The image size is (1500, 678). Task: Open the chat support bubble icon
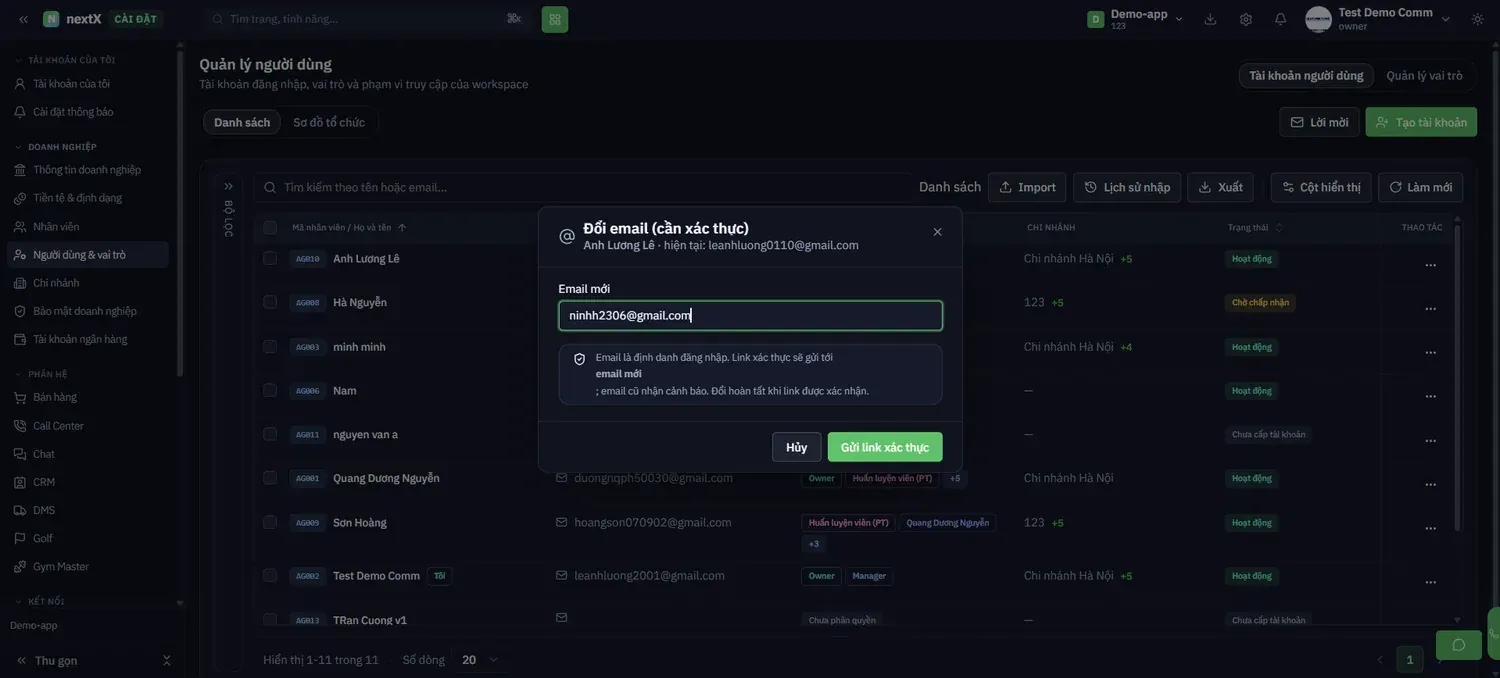point(1458,645)
